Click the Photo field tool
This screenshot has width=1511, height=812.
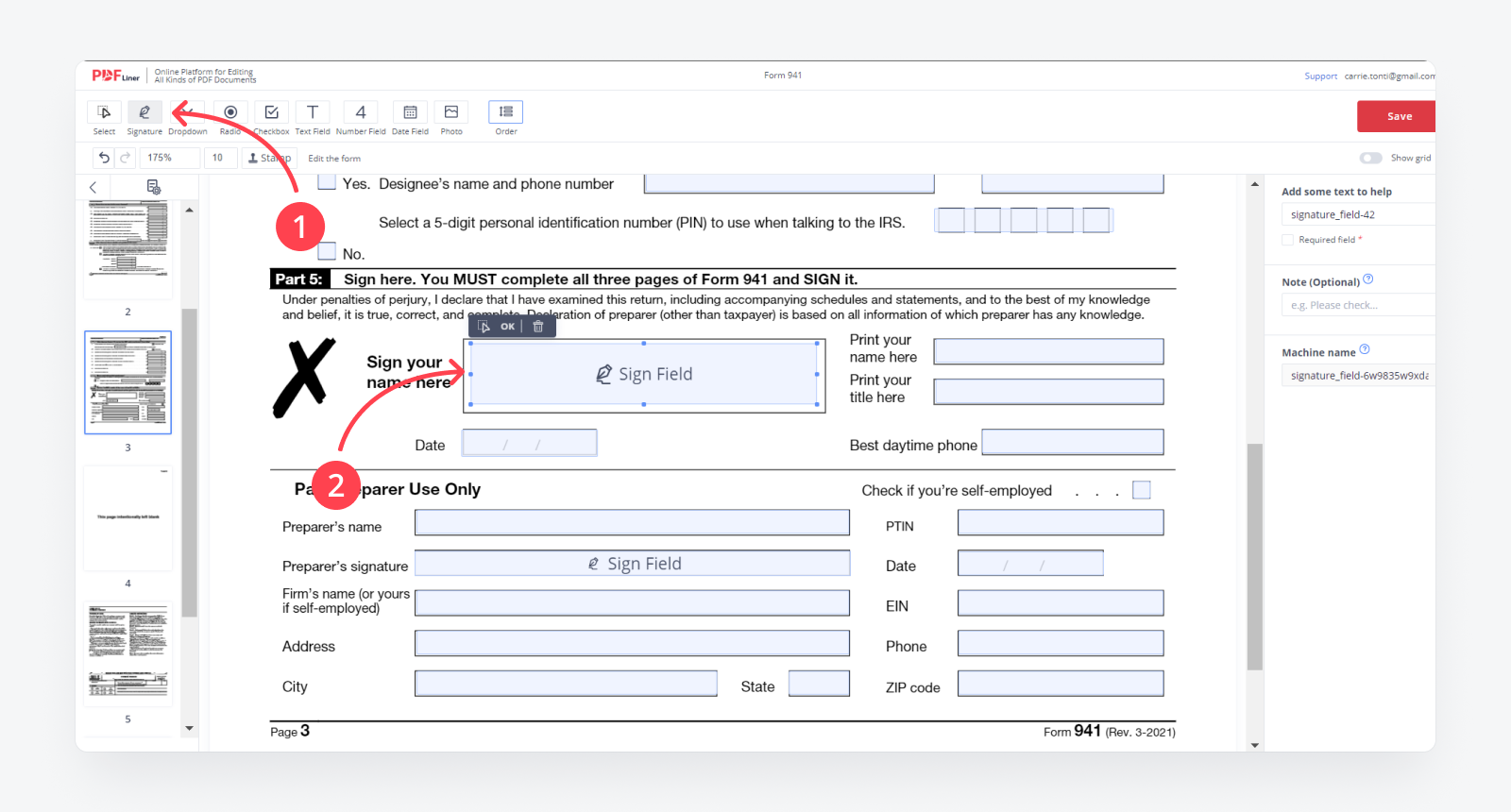[451, 113]
